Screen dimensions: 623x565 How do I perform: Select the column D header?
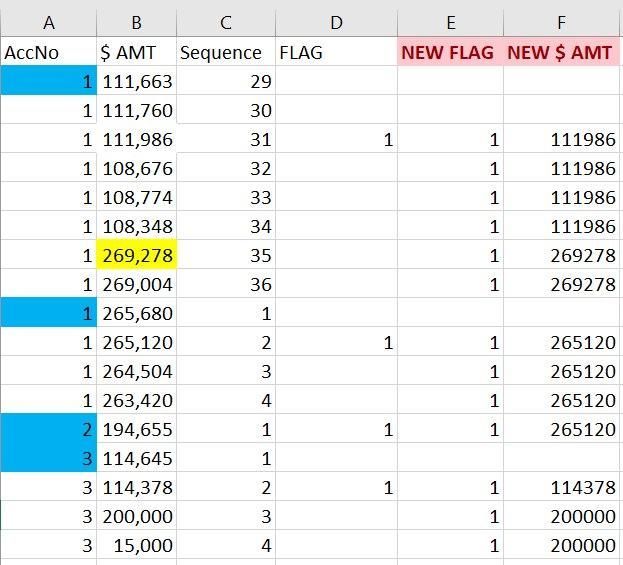(x=336, y=23)
